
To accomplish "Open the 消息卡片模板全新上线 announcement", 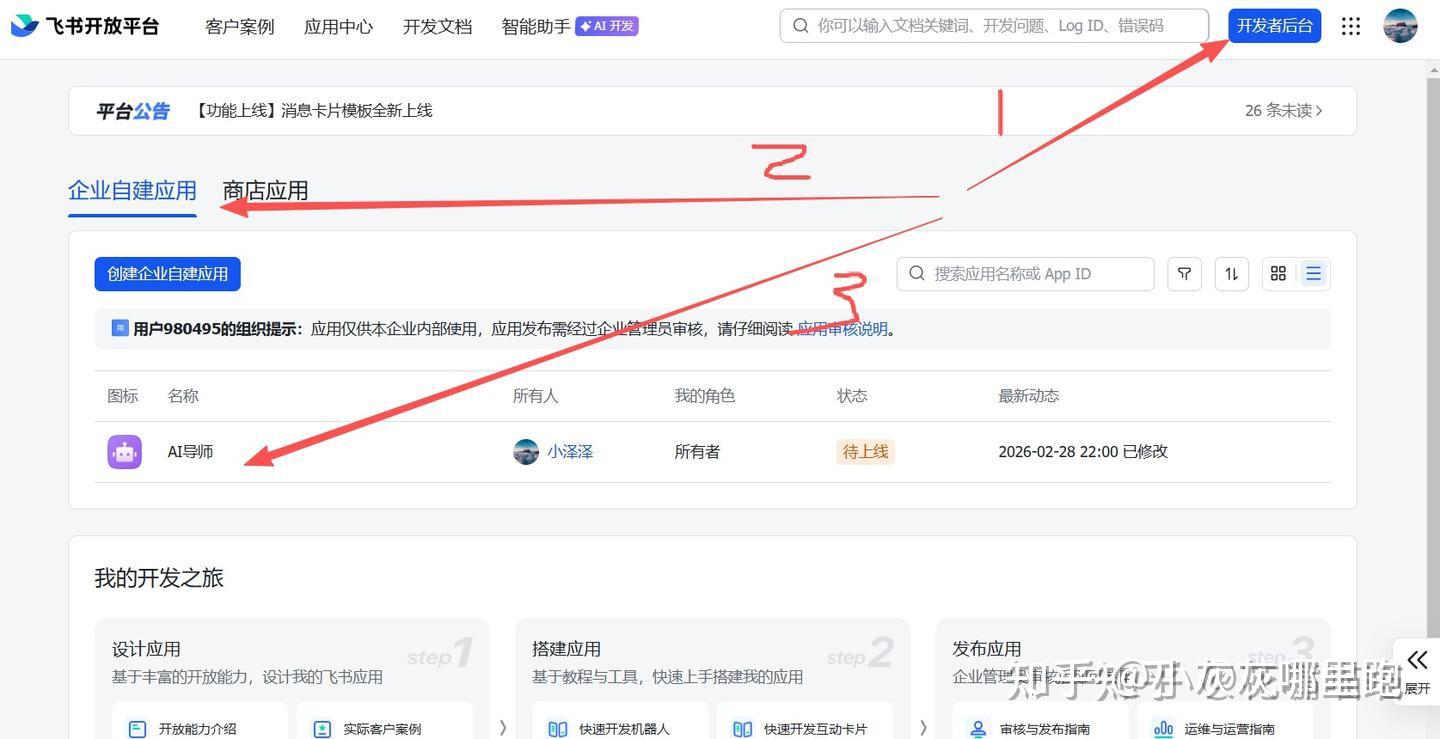I will (x=314, y=111).
